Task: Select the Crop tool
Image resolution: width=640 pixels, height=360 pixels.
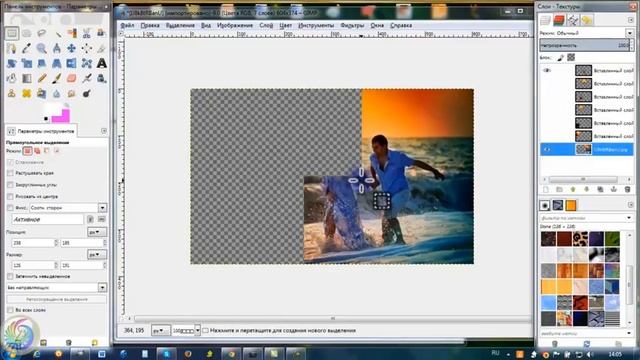Action: pyautogui.click(x=101, y=48)
